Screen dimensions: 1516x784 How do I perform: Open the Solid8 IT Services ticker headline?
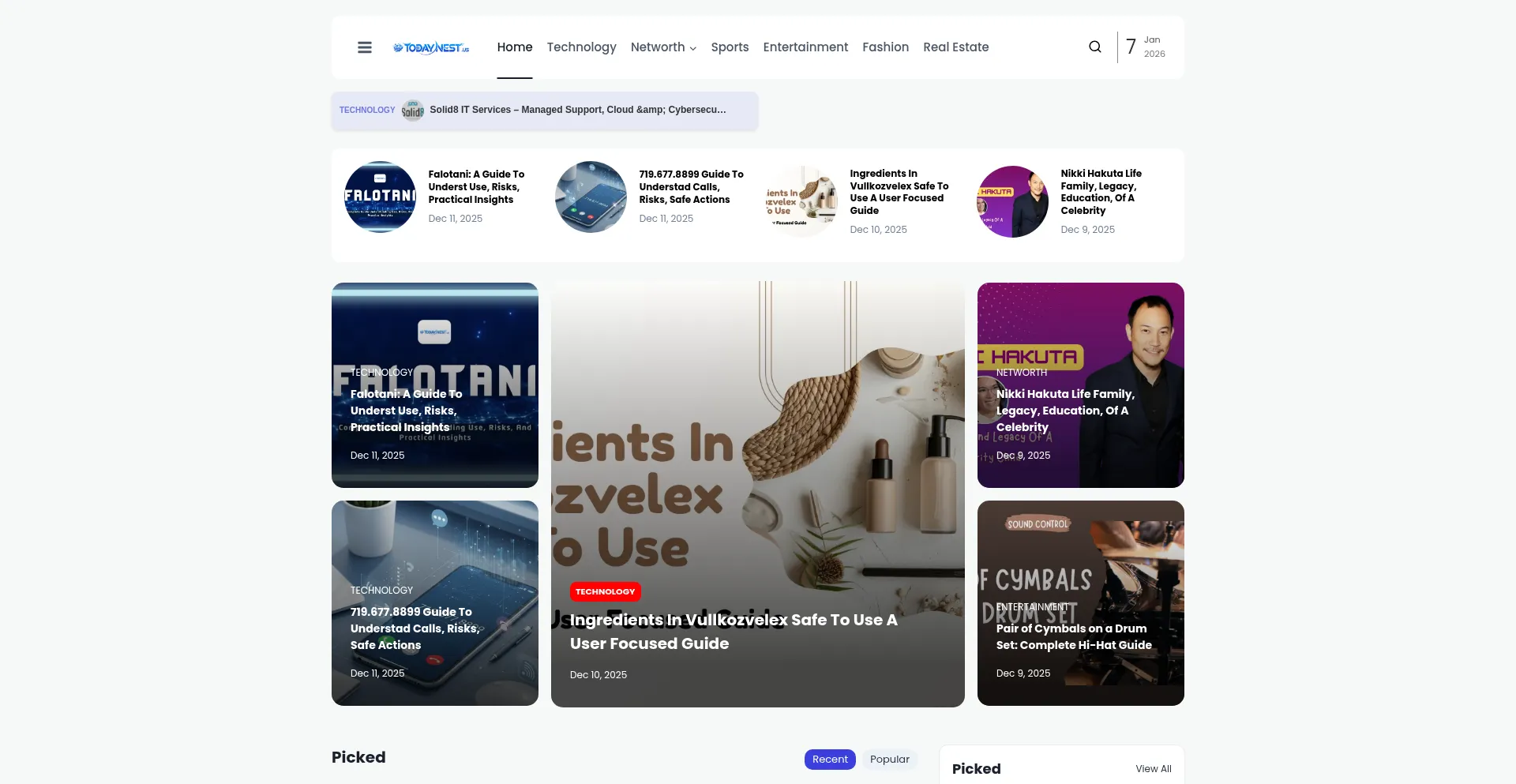[x=577, y=111]
